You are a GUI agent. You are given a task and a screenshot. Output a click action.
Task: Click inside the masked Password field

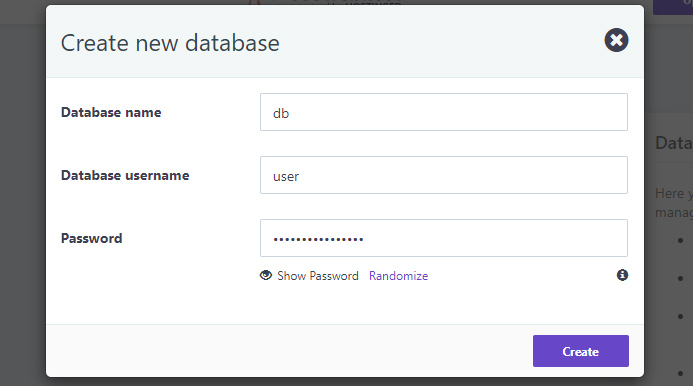(444, 238)
